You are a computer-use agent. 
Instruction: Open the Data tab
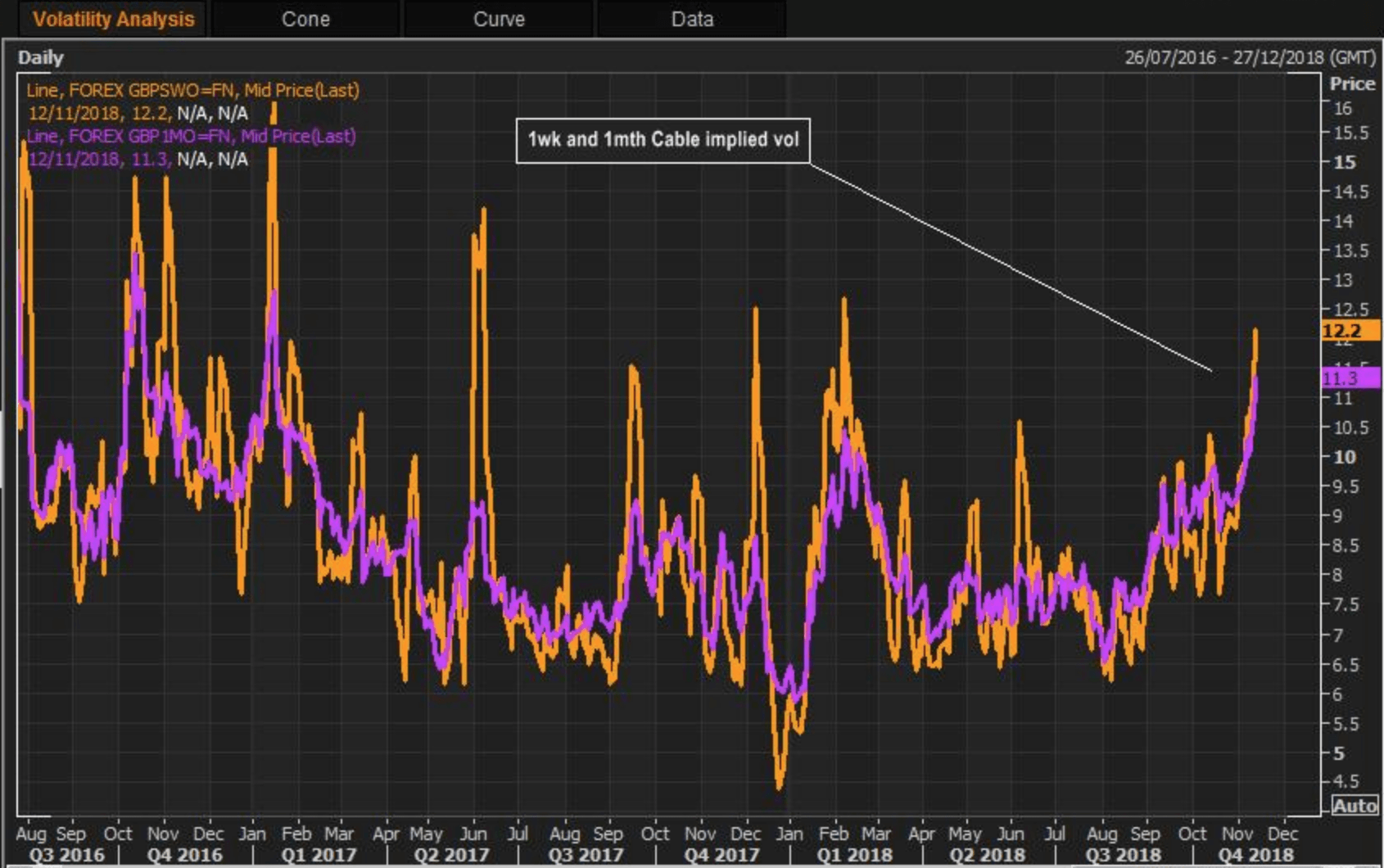click(692, 19)
